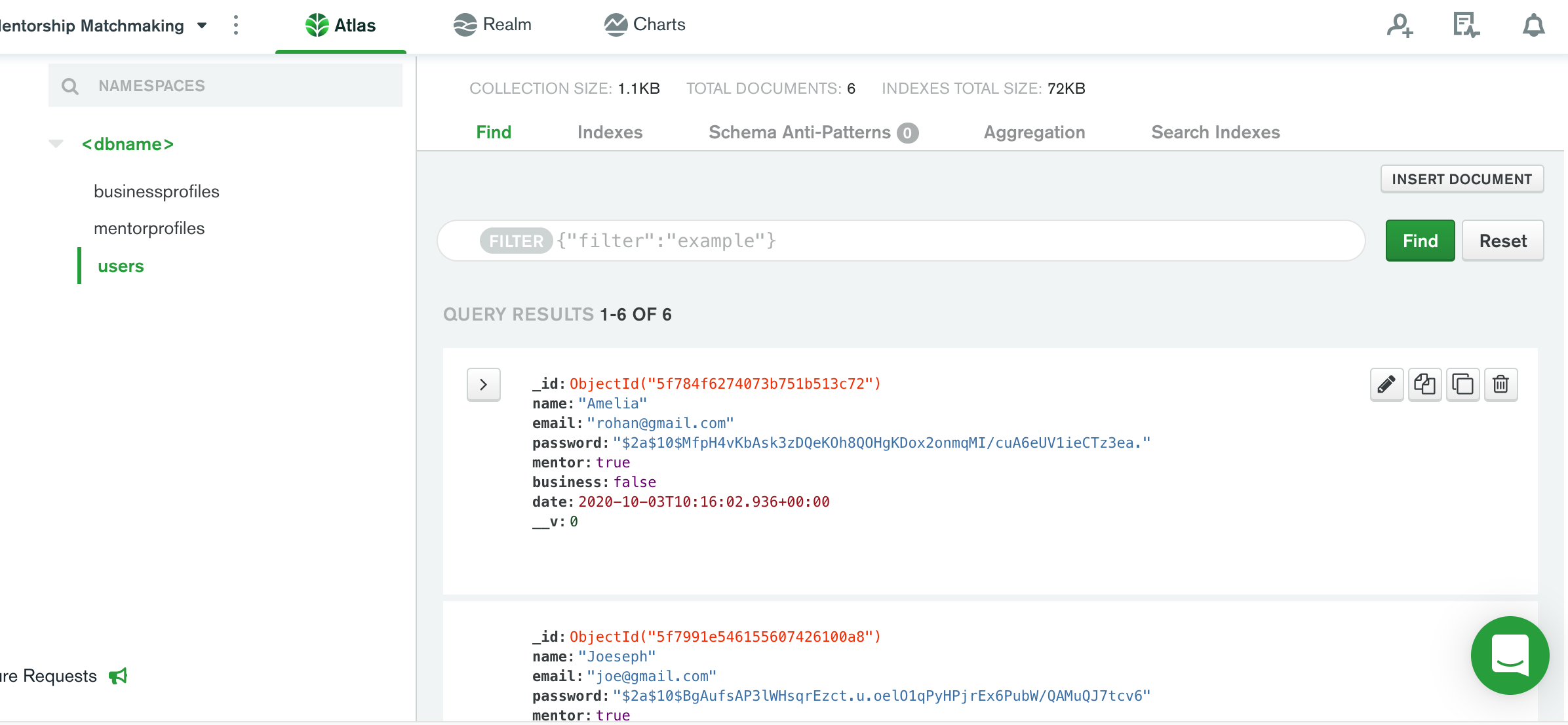Click the Feature Requests megaphone icon
This screenshot has width=1568, height=725.
click(x=119, y=676)
